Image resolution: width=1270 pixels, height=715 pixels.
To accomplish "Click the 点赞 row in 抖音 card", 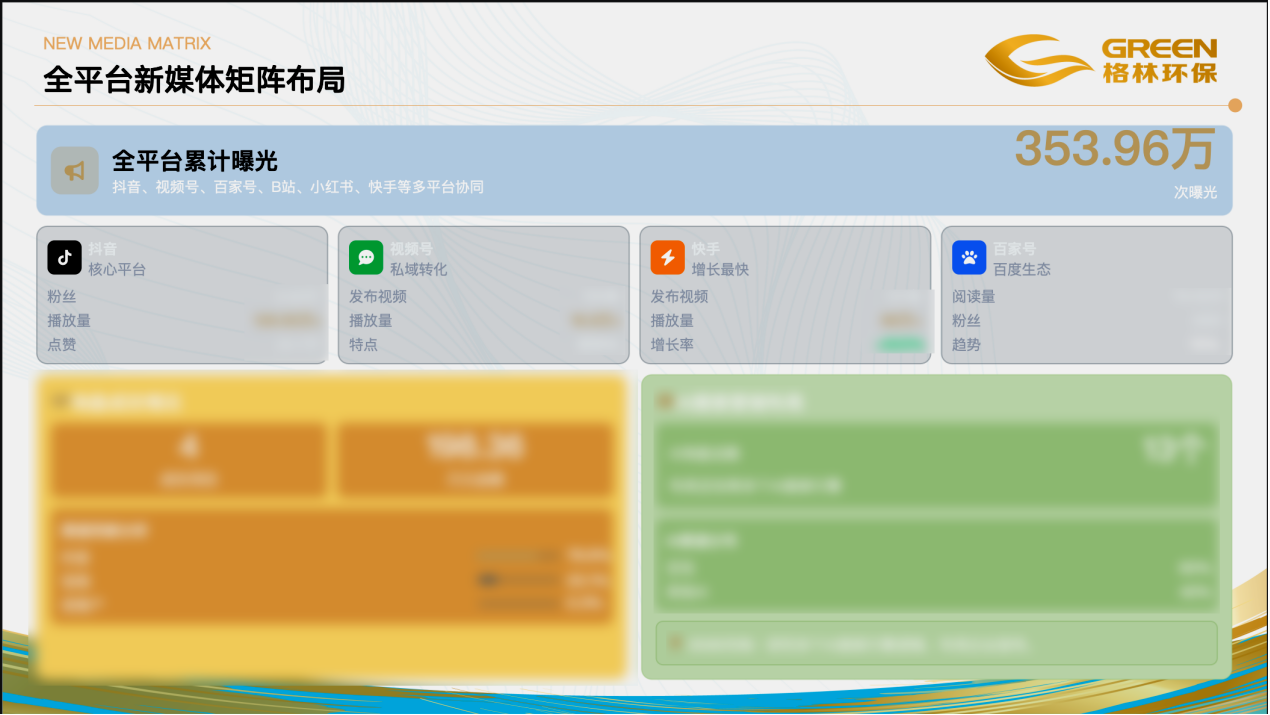I will [x=62, y=345].
